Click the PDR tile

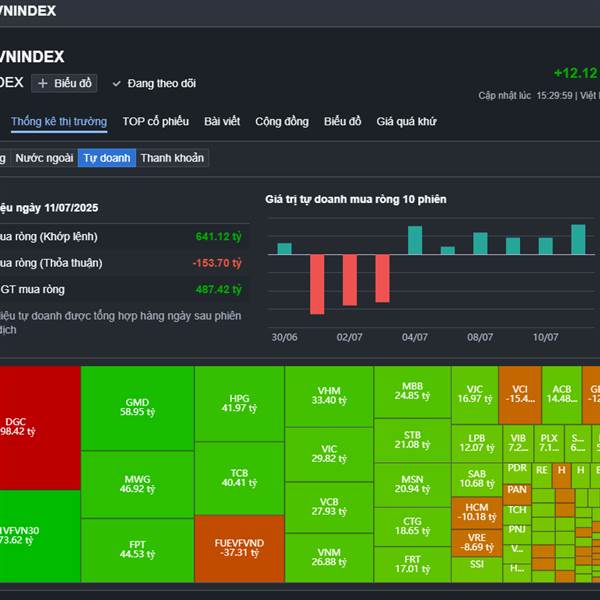pos(517,473)
